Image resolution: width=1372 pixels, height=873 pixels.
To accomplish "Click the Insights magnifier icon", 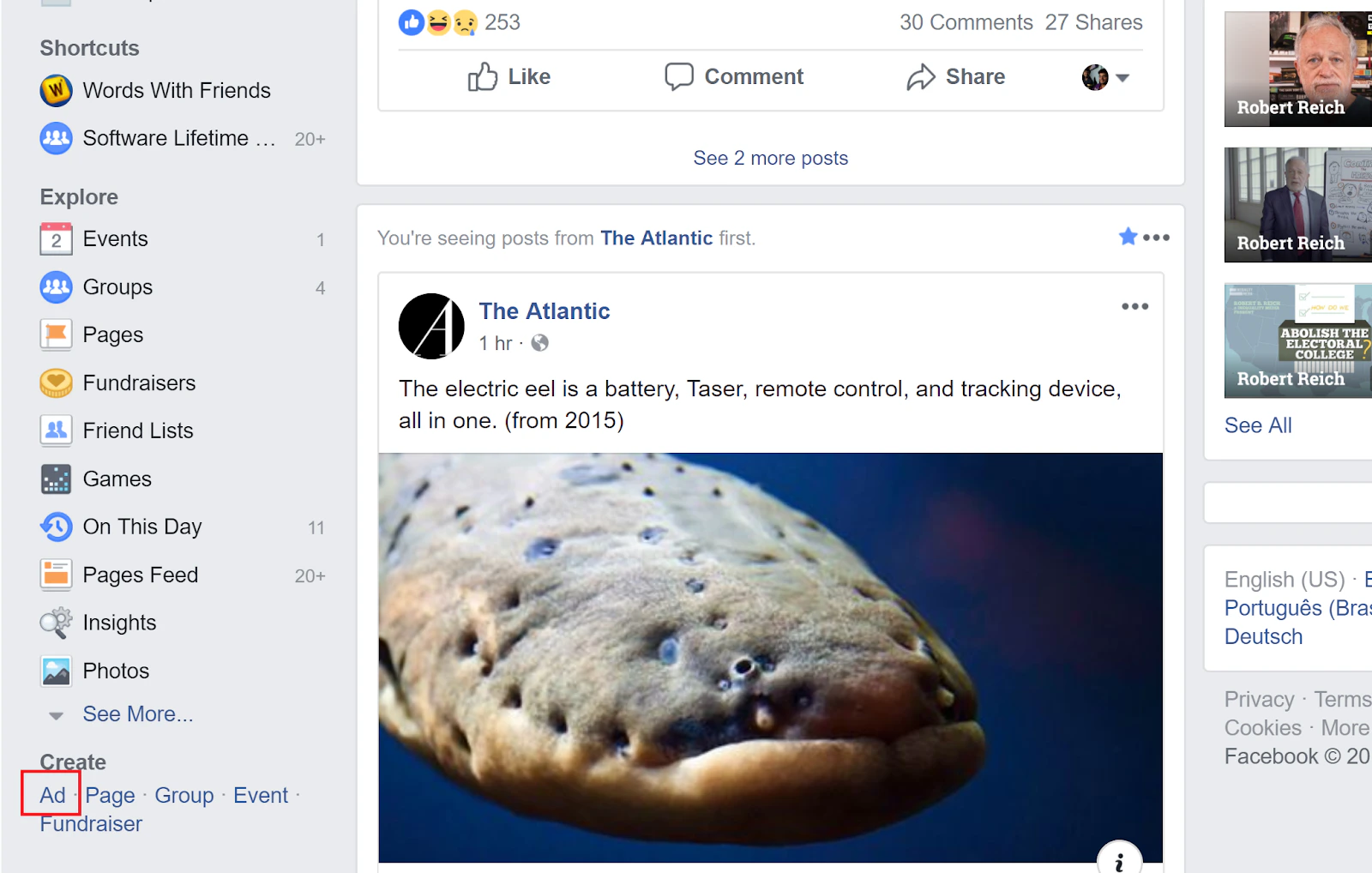I will tap(56, 623).
